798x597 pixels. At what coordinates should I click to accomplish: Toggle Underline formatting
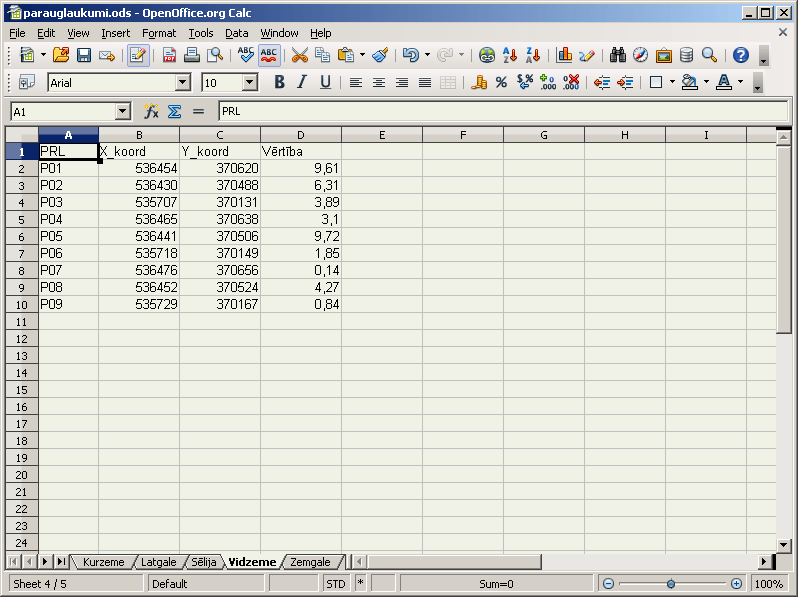[326, 82]
